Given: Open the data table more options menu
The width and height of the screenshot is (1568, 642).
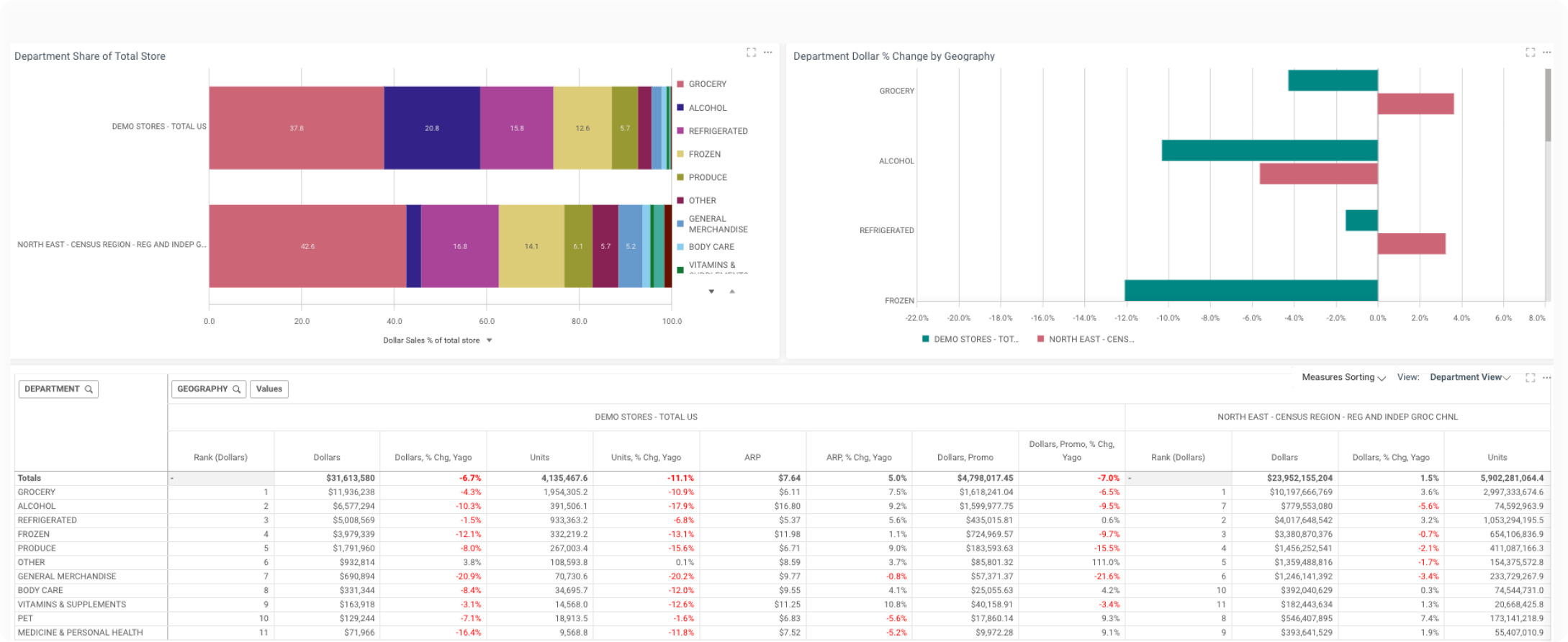Looking at the screenshot, I should pyautogui.click(x=1546, y=377).
